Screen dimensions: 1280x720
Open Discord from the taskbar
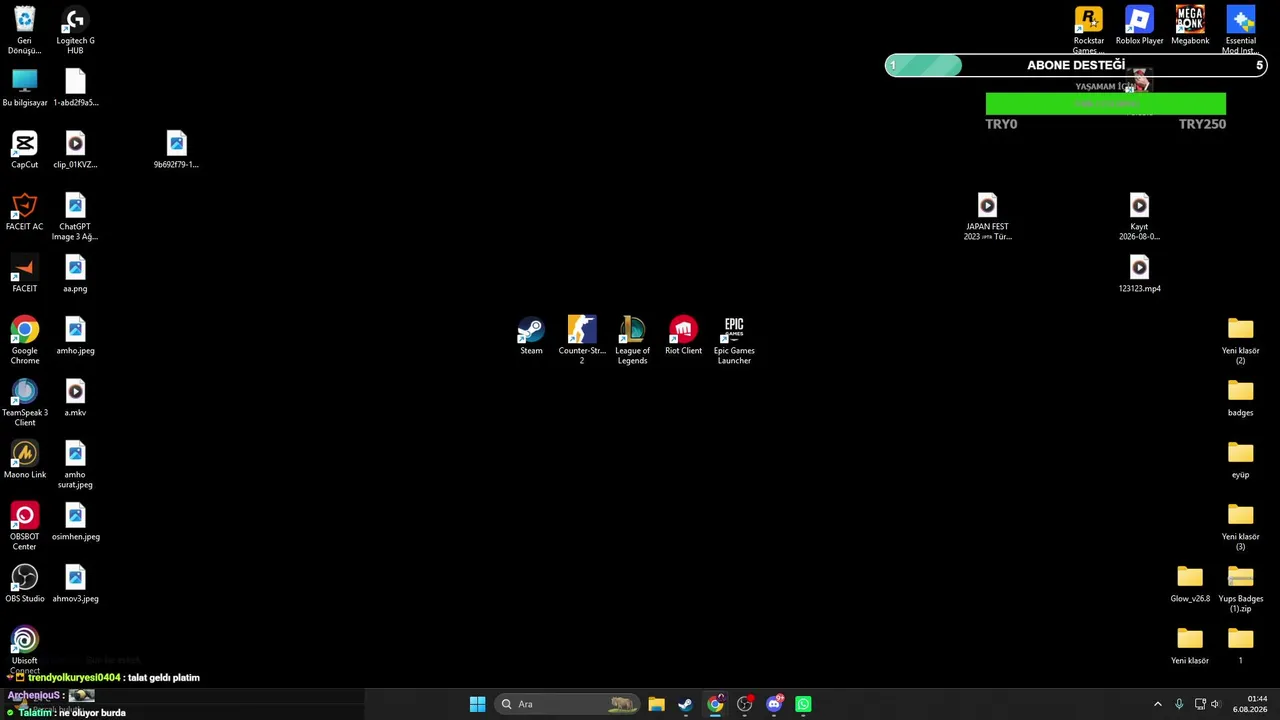pos(774,704)
